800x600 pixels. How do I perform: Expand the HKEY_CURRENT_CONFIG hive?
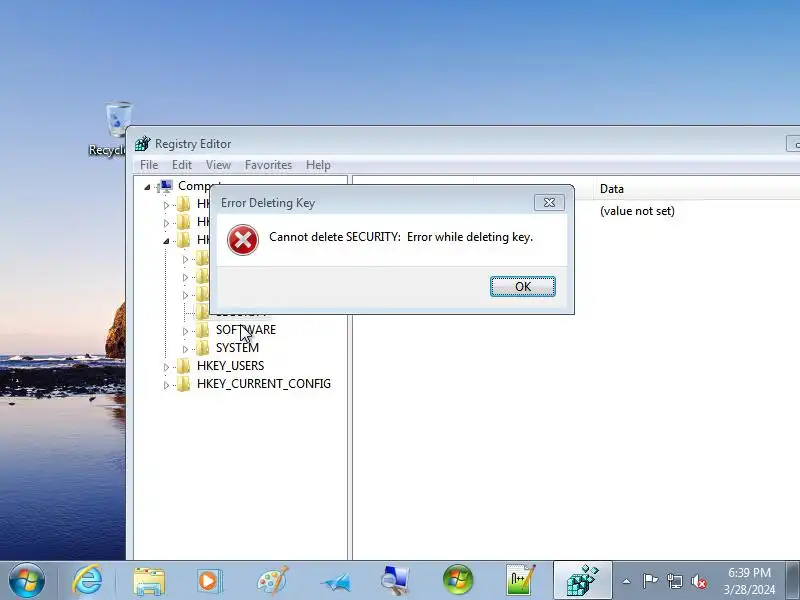click(166, 385)
